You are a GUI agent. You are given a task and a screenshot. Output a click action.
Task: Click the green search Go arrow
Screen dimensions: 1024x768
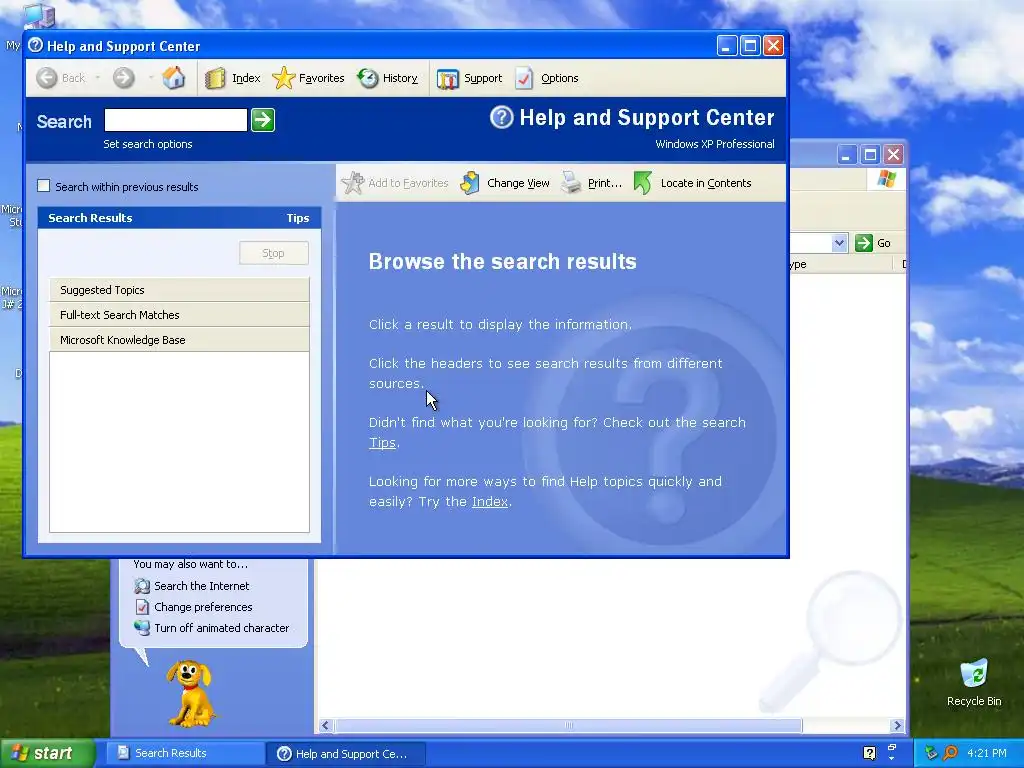[263, 120]
